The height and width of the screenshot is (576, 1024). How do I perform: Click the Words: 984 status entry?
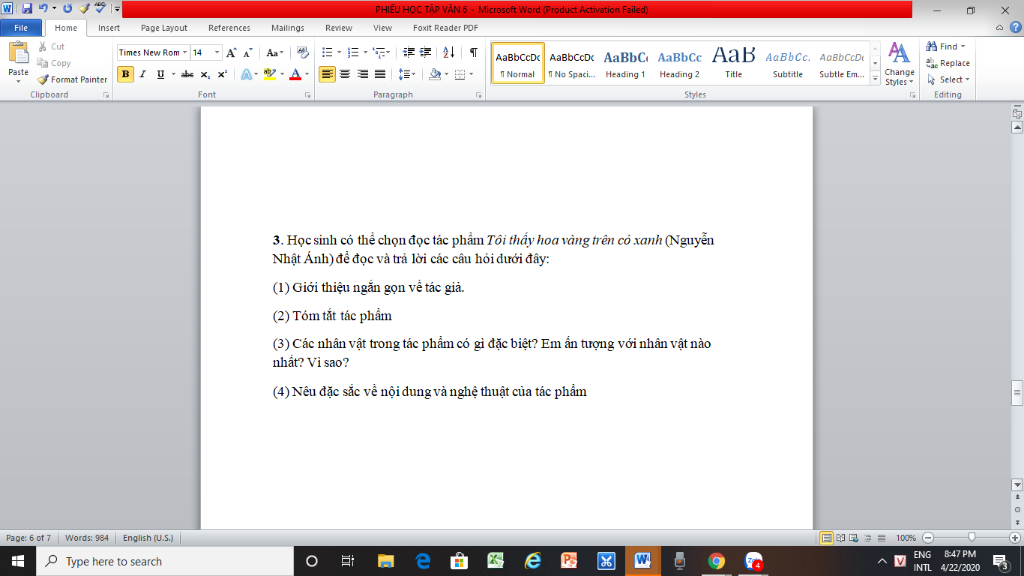pyautogui.click(x=87, y=538)
